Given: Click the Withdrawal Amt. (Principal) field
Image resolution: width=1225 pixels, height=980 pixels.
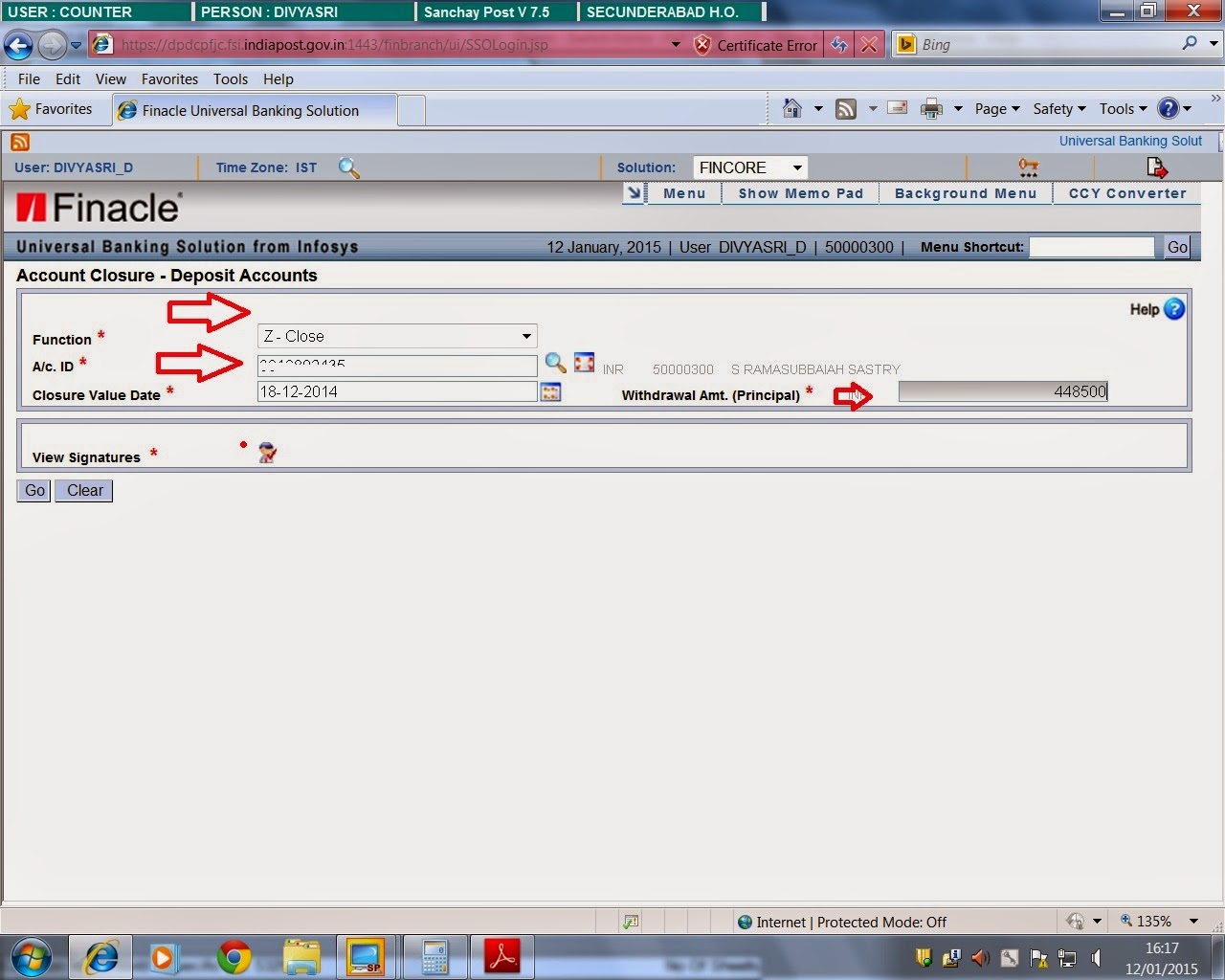Looking at the screenshot, I should [1003, 391].
